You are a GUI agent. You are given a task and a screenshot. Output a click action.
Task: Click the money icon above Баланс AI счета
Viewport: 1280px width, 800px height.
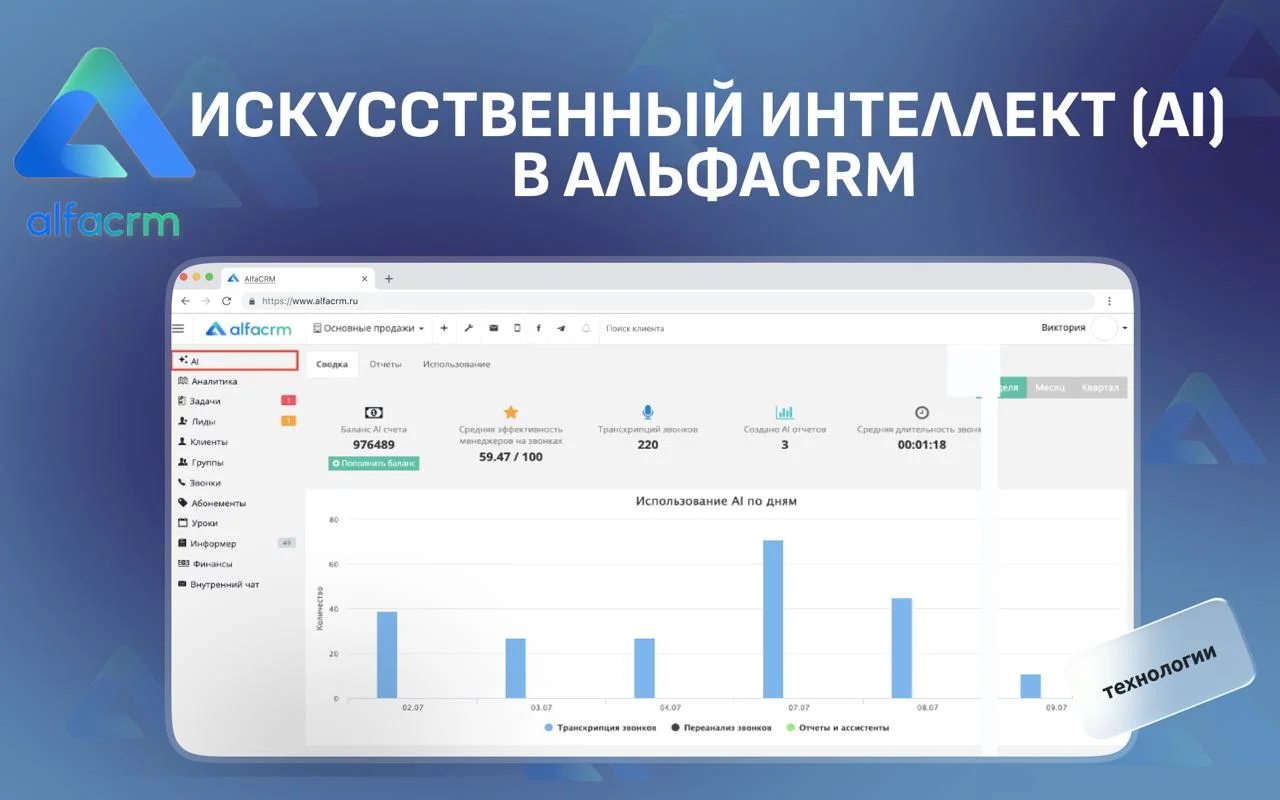tap(374, 412)
